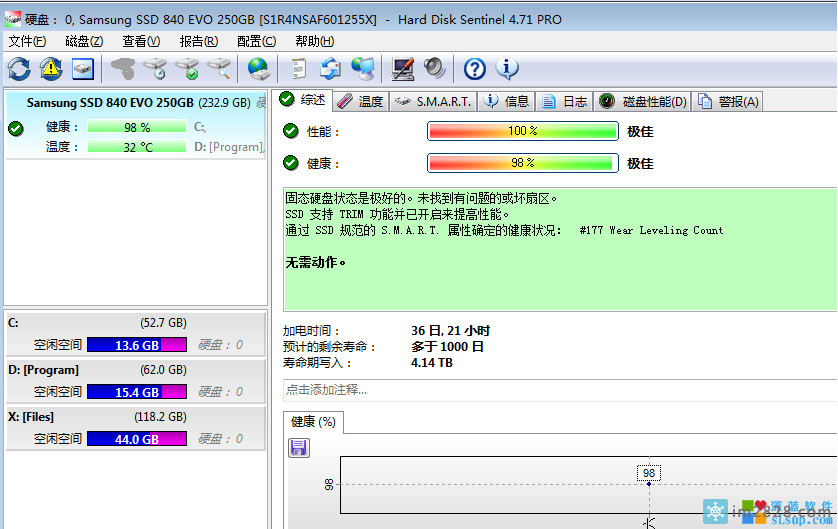The width and height of the screenshot is (838, 529).
Task: Click the notepad report toolbar icon
Action: 299,69
